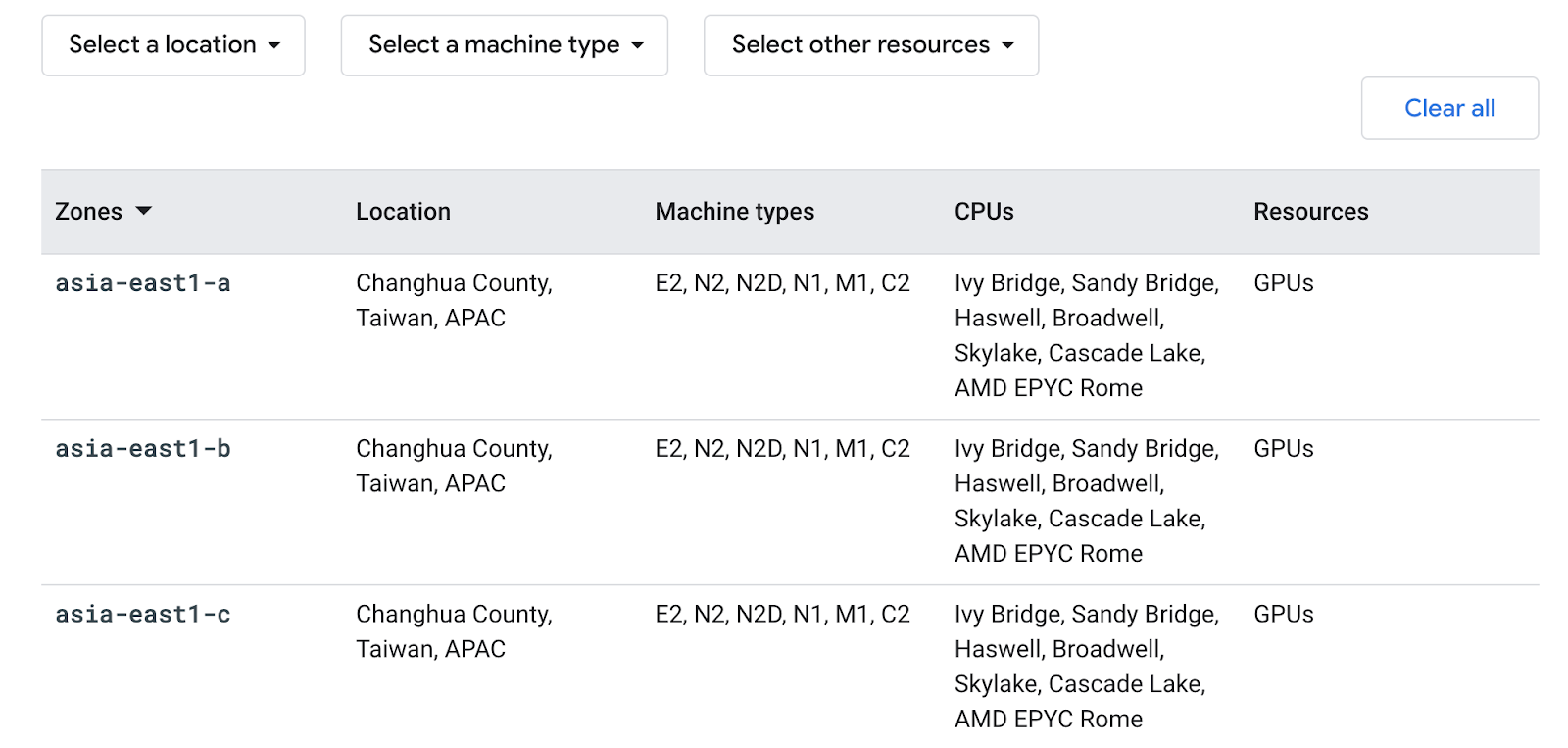This screenshot has height=748, width=1568.
Task: Expand the Select other resources dropdown
Action: pyautogui.click(x=871, y=45)
